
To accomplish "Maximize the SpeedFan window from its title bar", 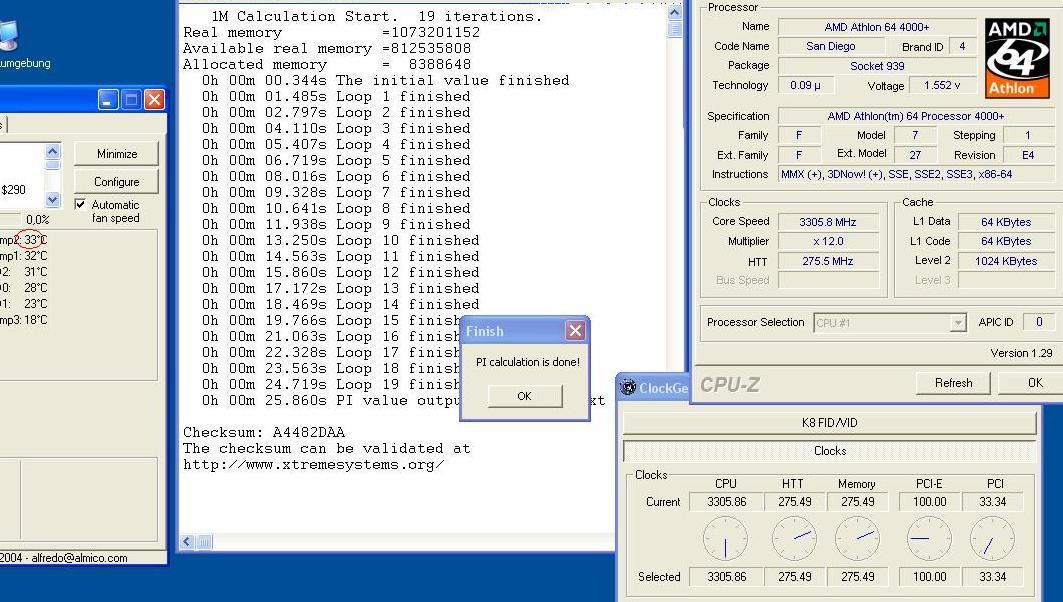I will (132, 100).
